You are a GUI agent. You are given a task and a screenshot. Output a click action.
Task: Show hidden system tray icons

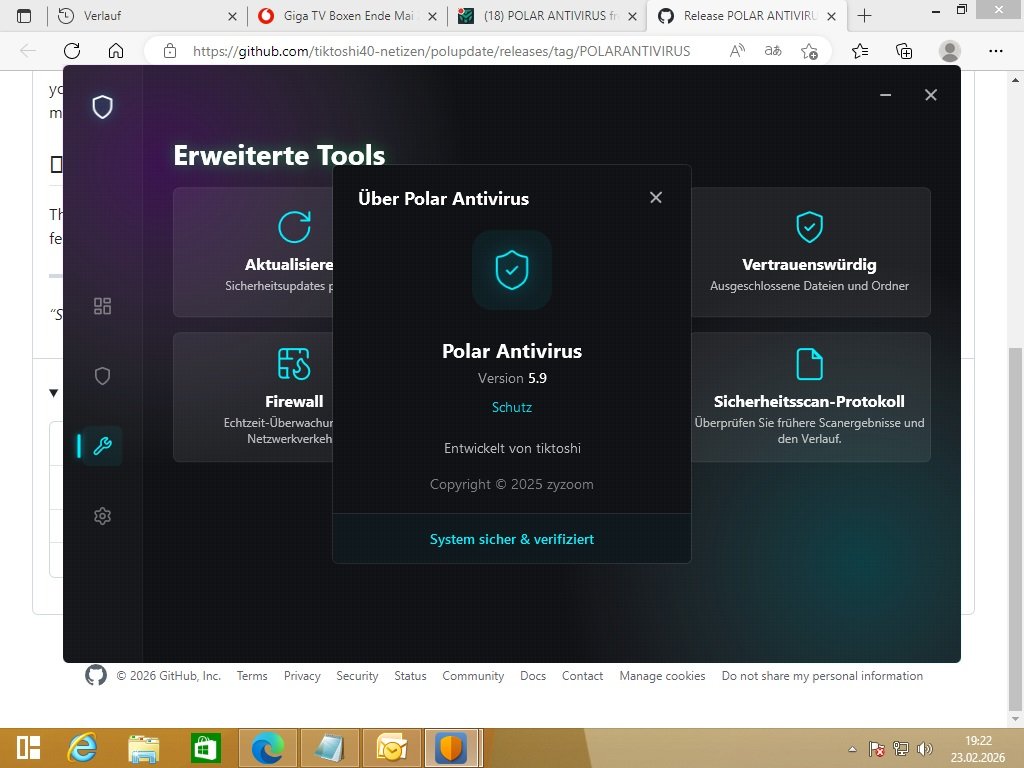tap(852, 749)
